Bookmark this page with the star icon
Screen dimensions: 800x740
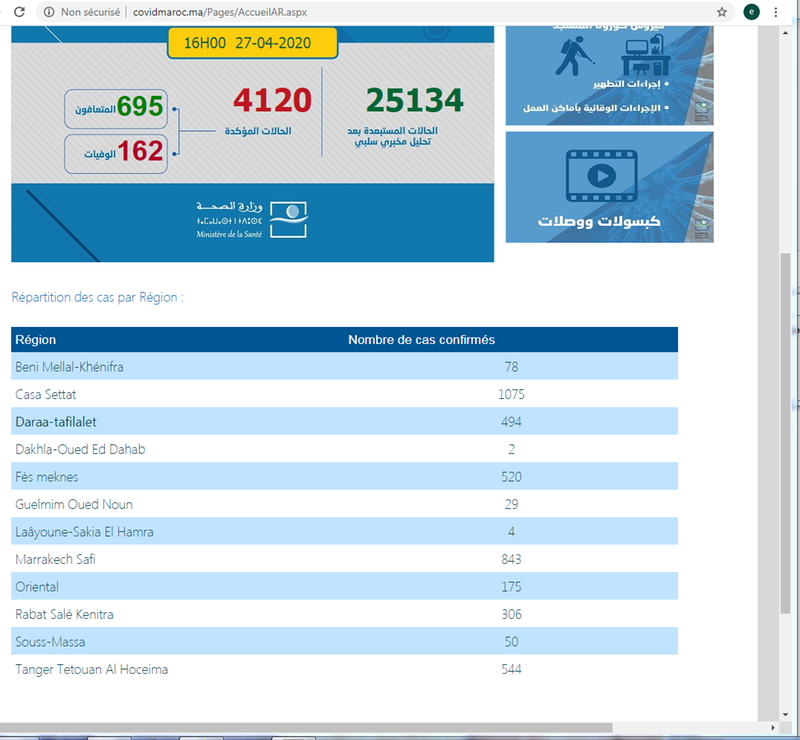(x=722, y=12)
